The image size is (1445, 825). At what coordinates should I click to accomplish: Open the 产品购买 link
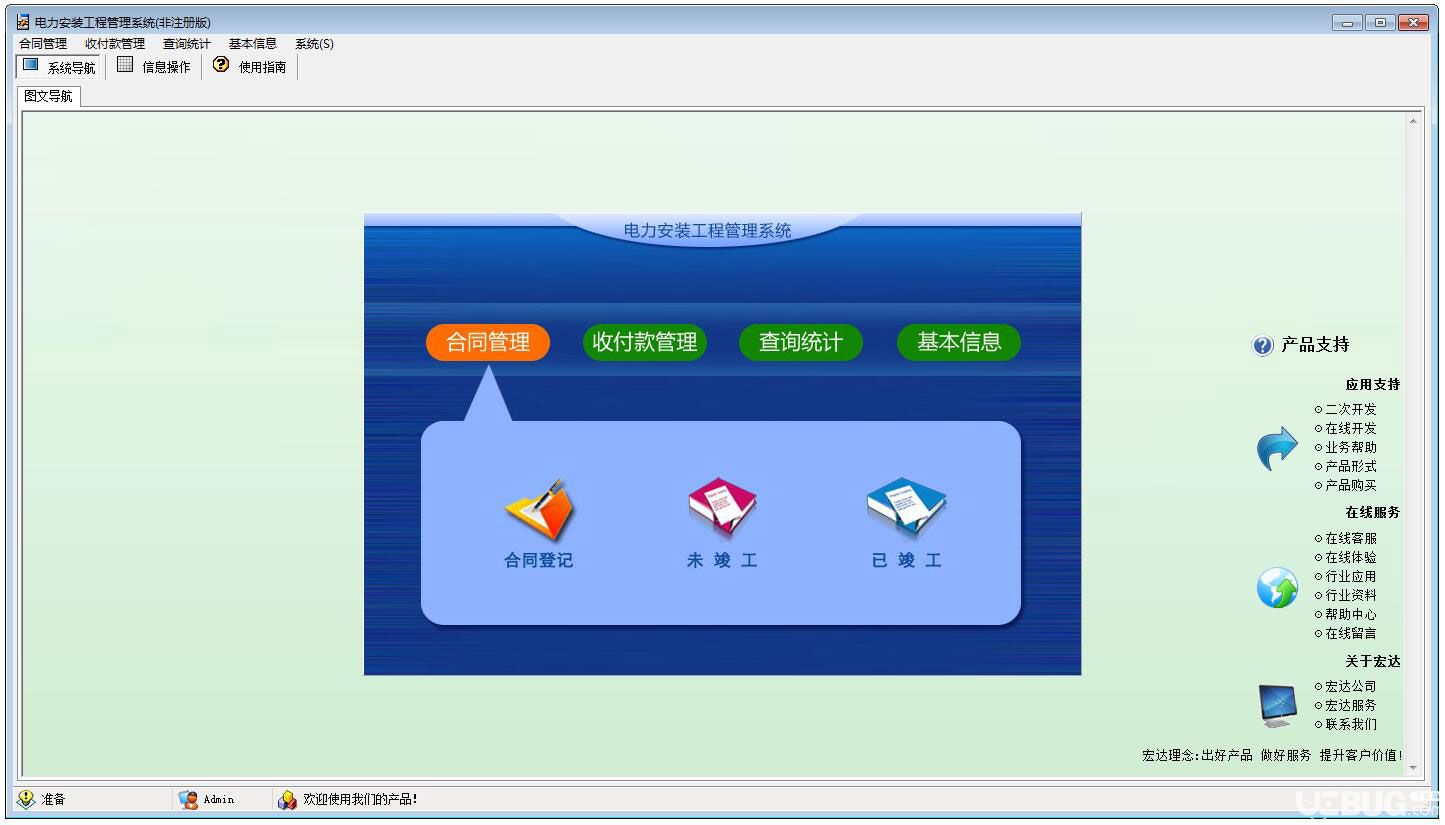coord(1351,485)
